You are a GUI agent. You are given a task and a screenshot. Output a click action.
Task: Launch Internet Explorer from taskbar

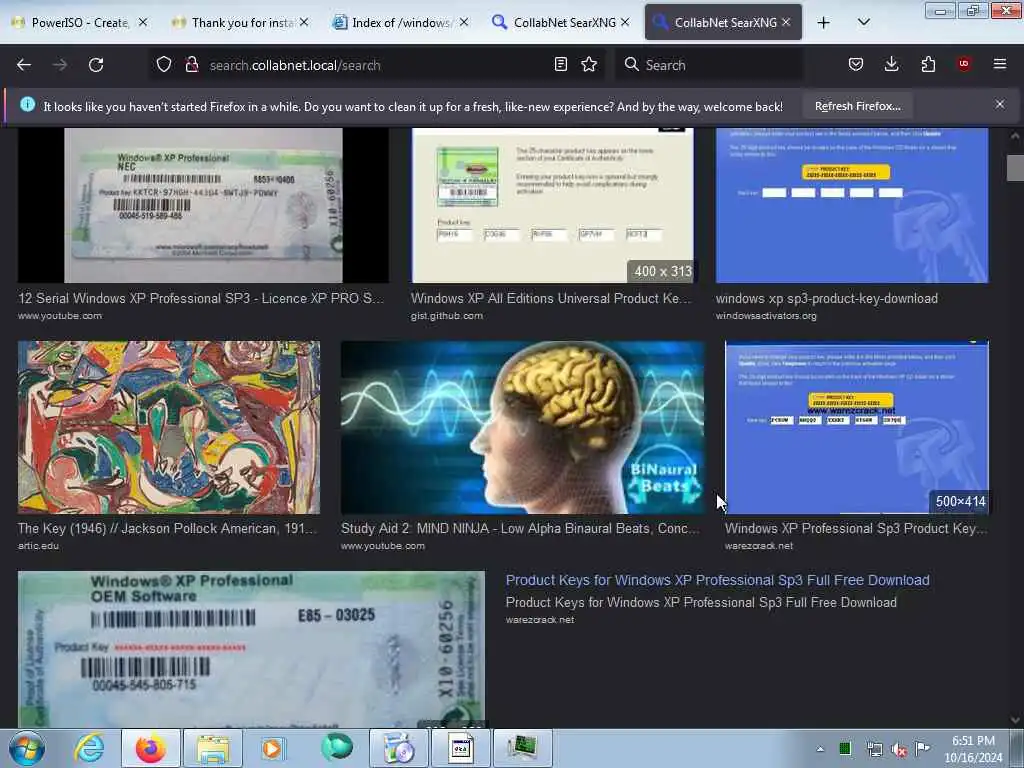coord(89,748)
